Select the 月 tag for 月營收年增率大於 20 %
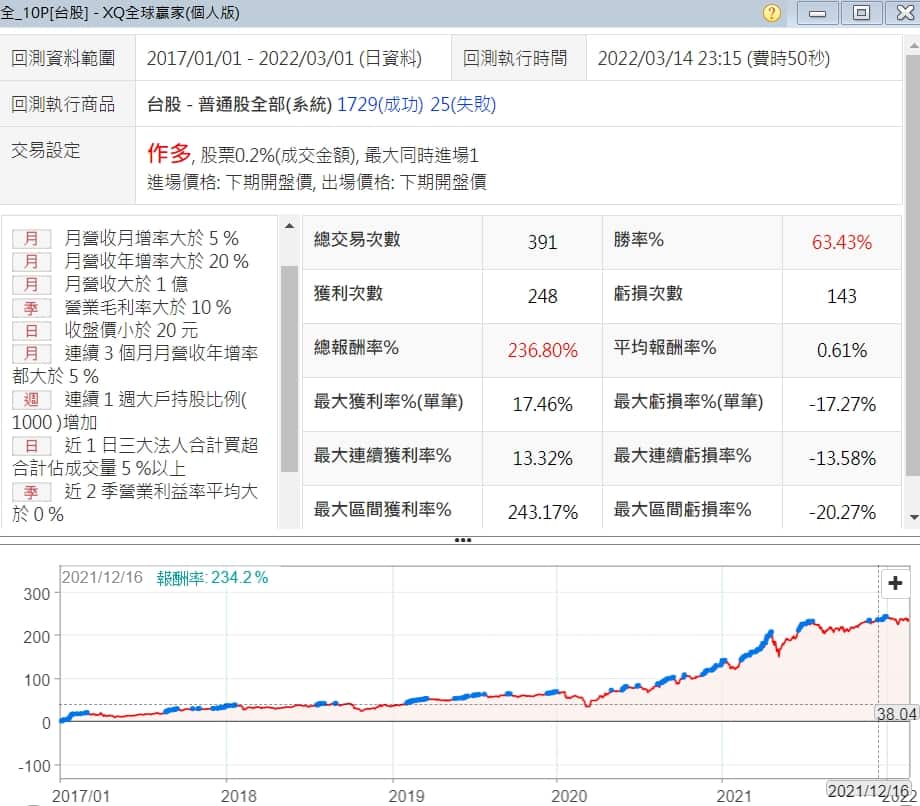Screen dimensions: 920x806 point(32,262)
